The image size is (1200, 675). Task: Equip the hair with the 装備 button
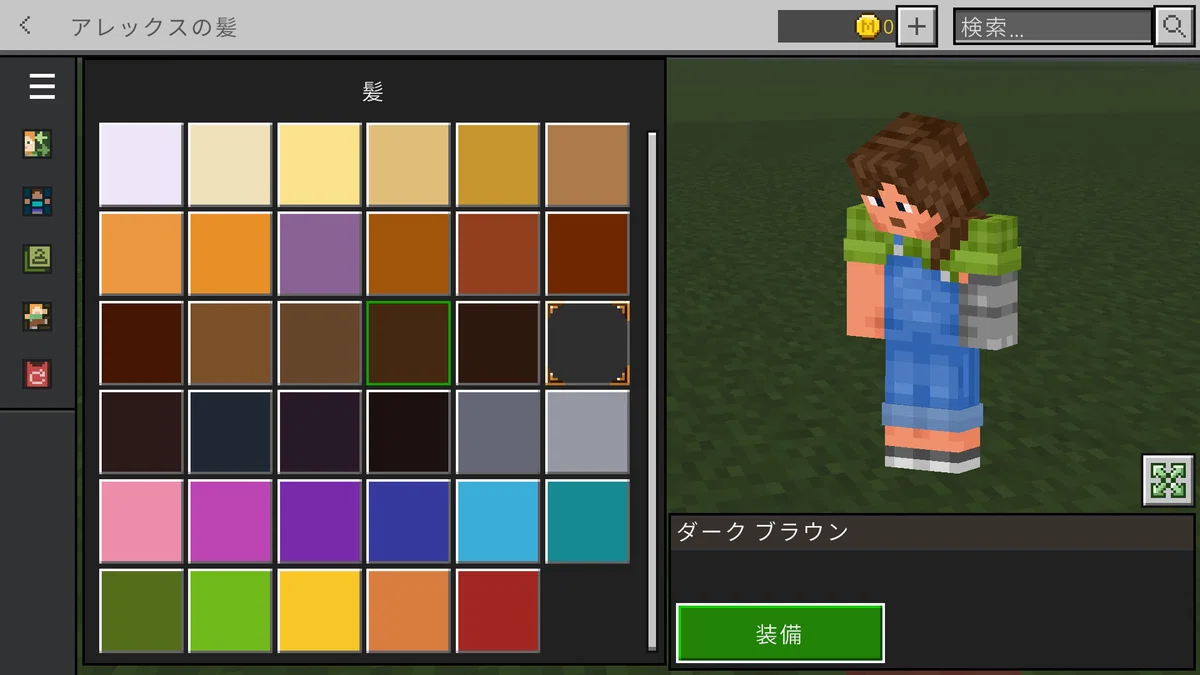pyautogui.click(x=780, y=633)
